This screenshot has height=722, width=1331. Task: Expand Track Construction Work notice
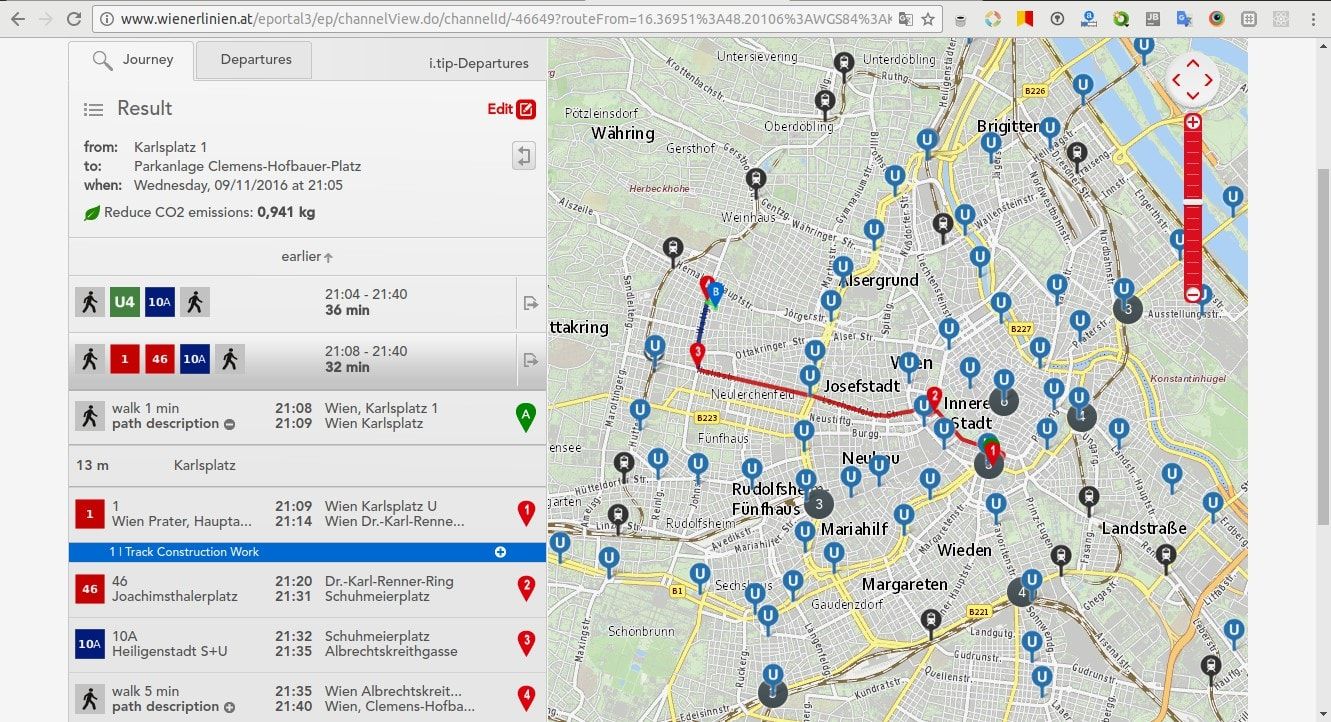coord(500,552)
